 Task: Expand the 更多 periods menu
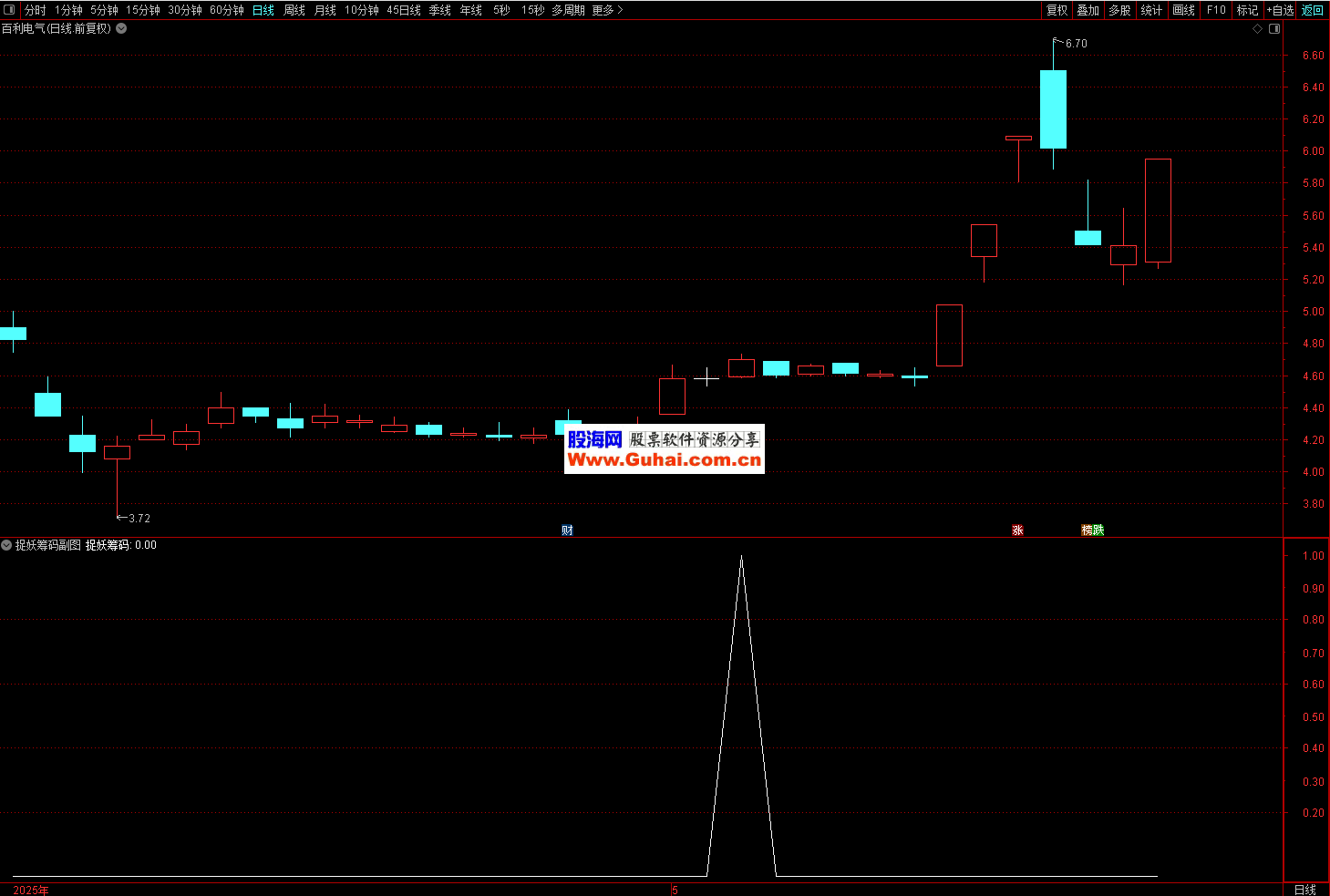click(608, 10)
